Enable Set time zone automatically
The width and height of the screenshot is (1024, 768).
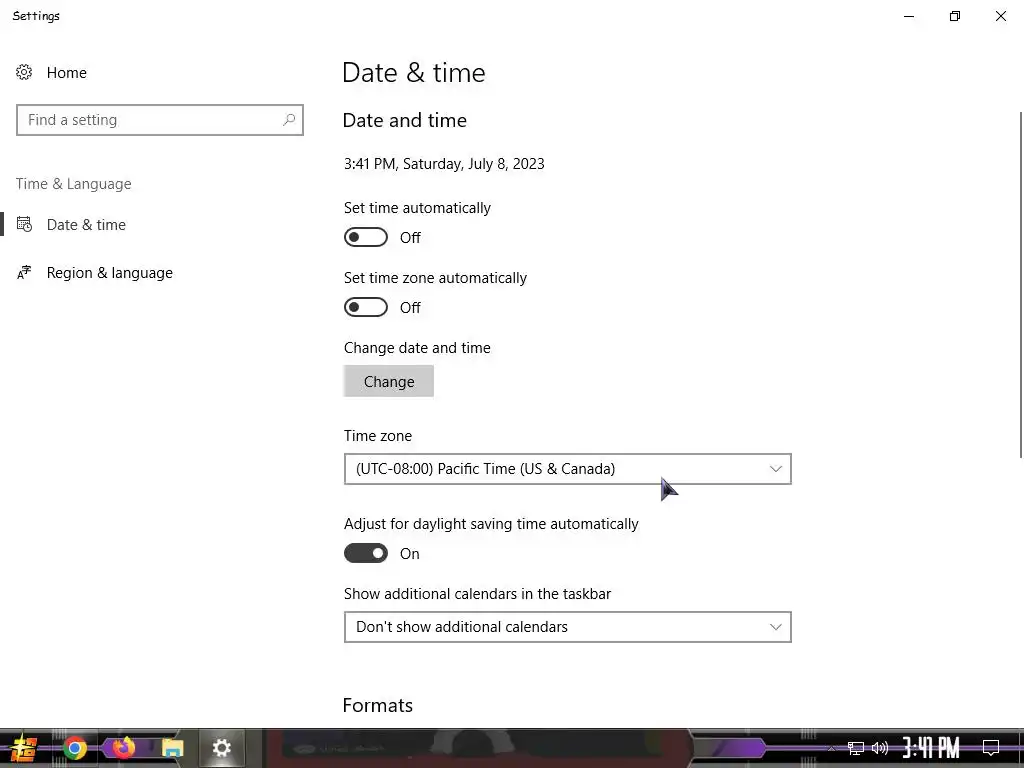point(366,307)
